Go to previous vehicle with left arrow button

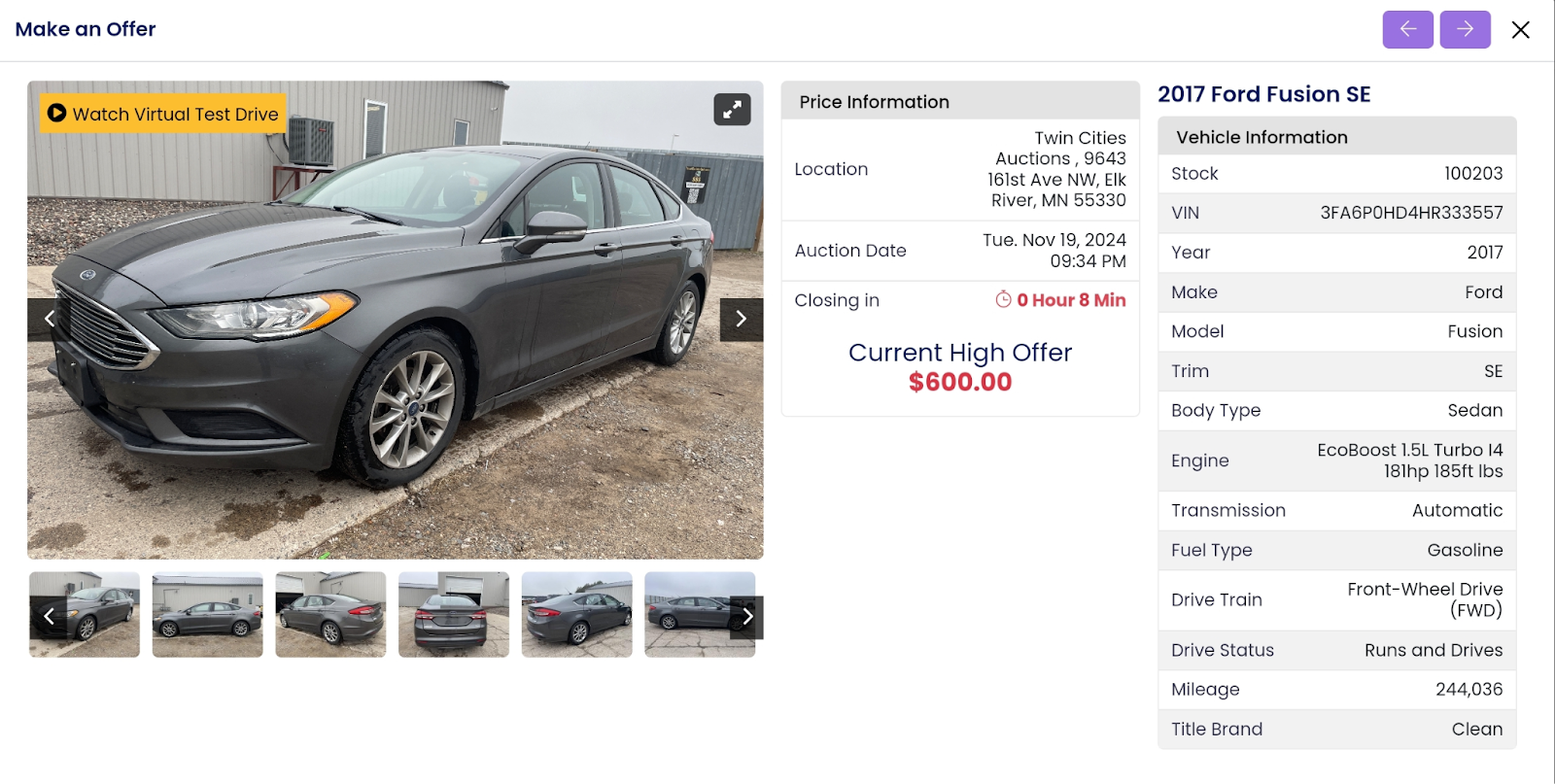tap(1407, 29)
